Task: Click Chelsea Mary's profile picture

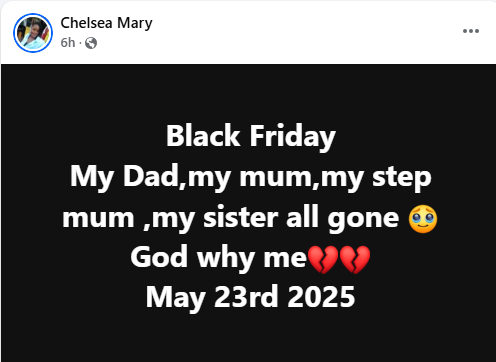Action: (x=33, y=33)
